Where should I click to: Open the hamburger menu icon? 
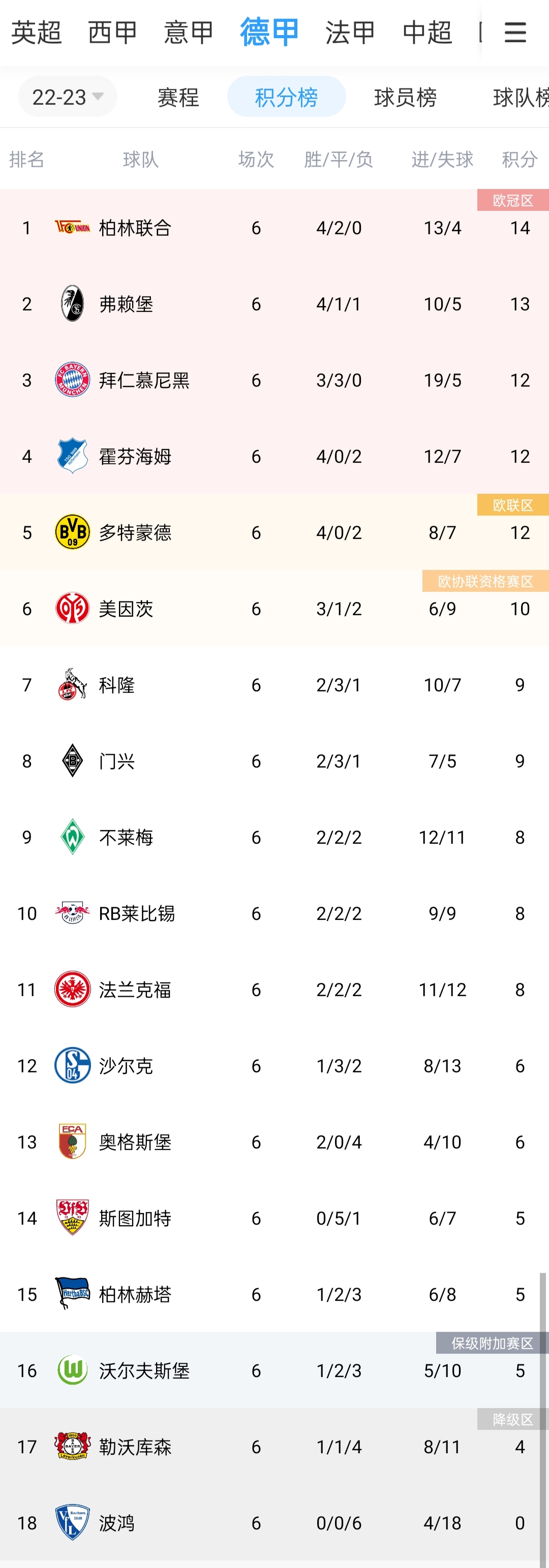click(x=515, y=33)
